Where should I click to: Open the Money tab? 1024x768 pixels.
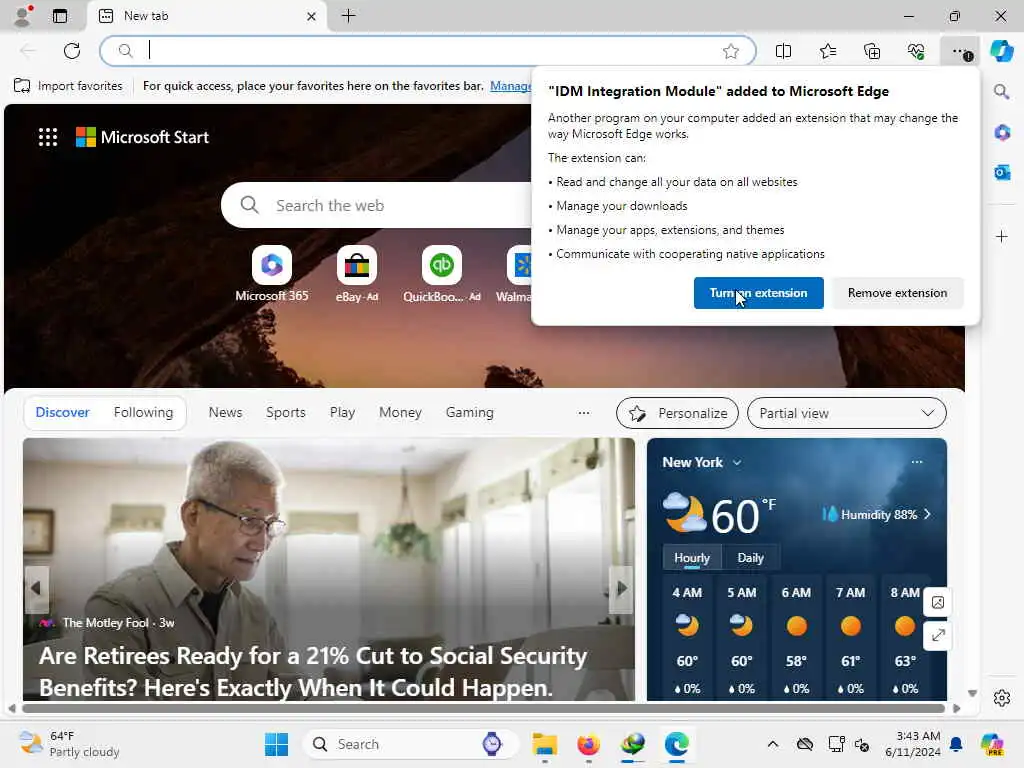[400, 413]
